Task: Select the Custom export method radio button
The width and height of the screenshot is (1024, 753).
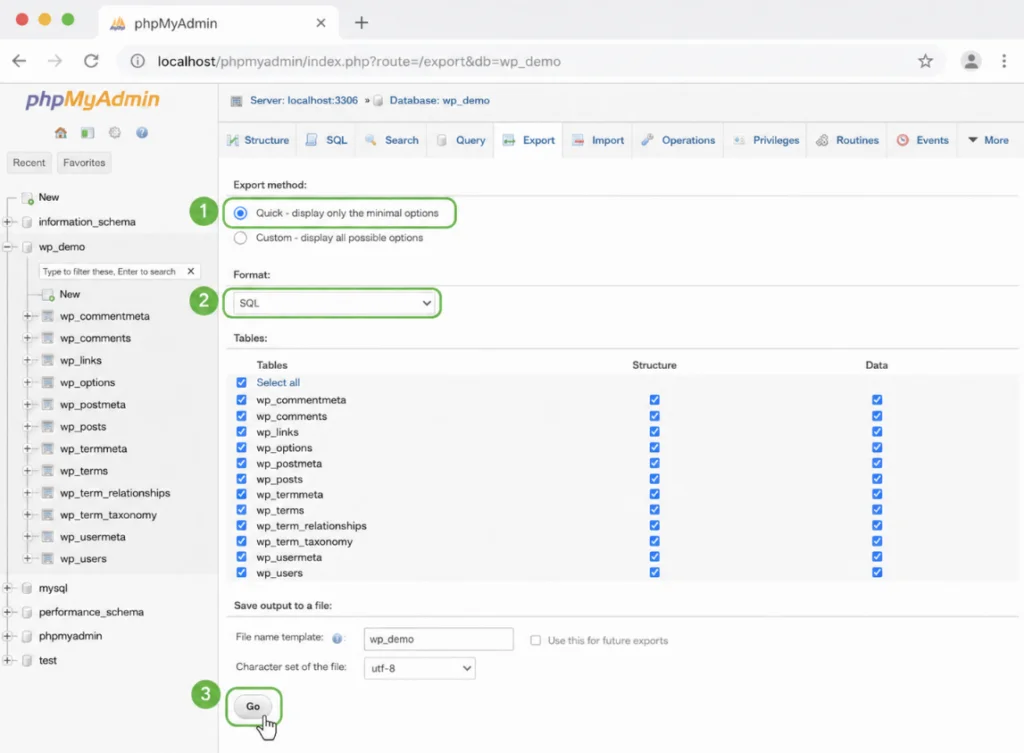Action: coord(240,238)
